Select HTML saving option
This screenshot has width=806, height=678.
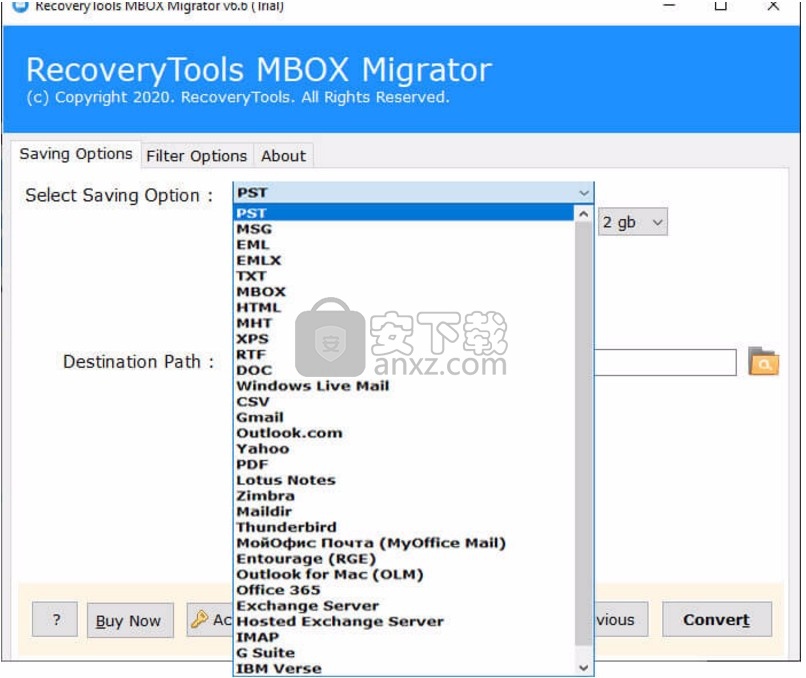(404, 307)
